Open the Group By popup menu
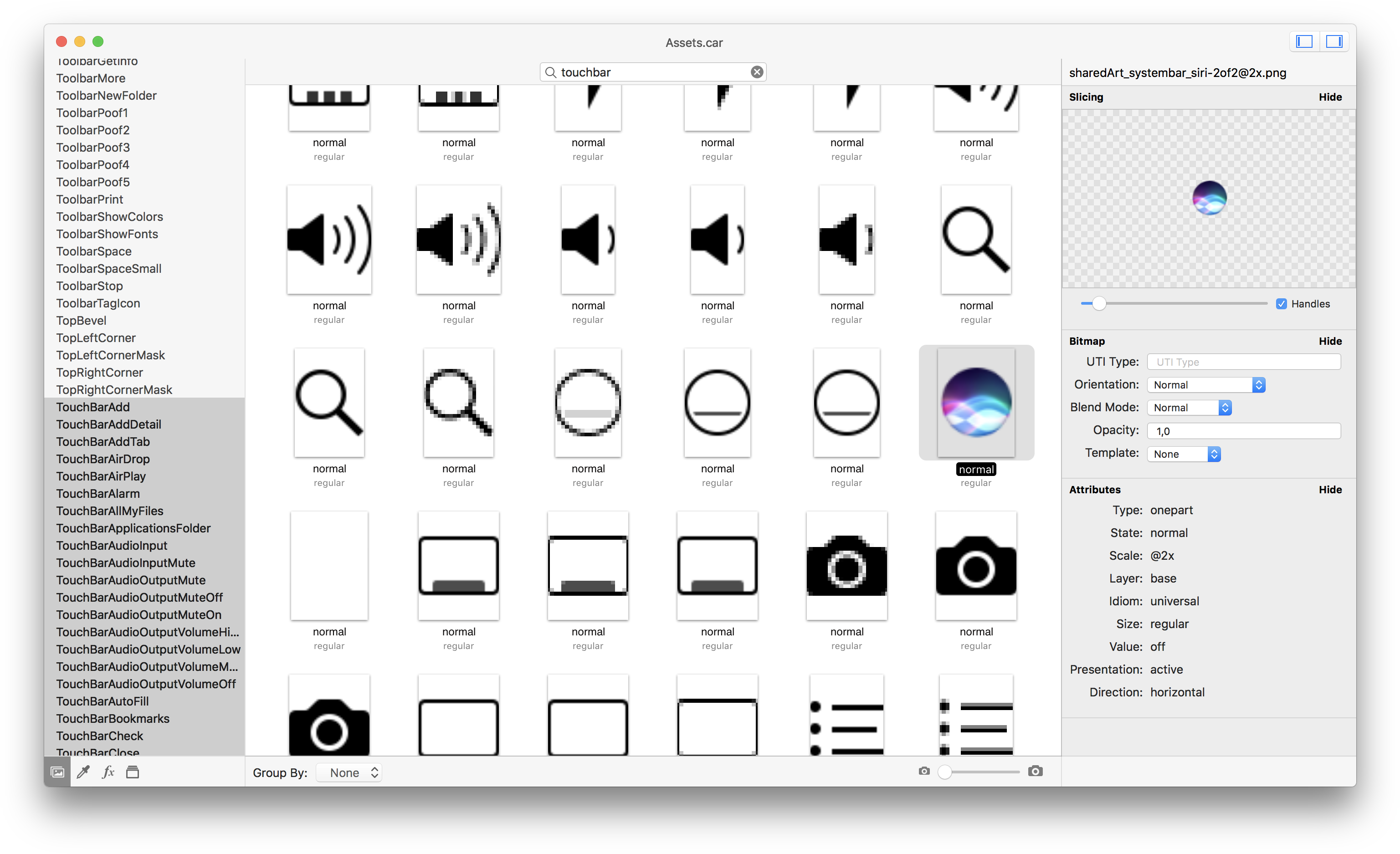This screenshot has height=854, width=1400. [349, 773]
